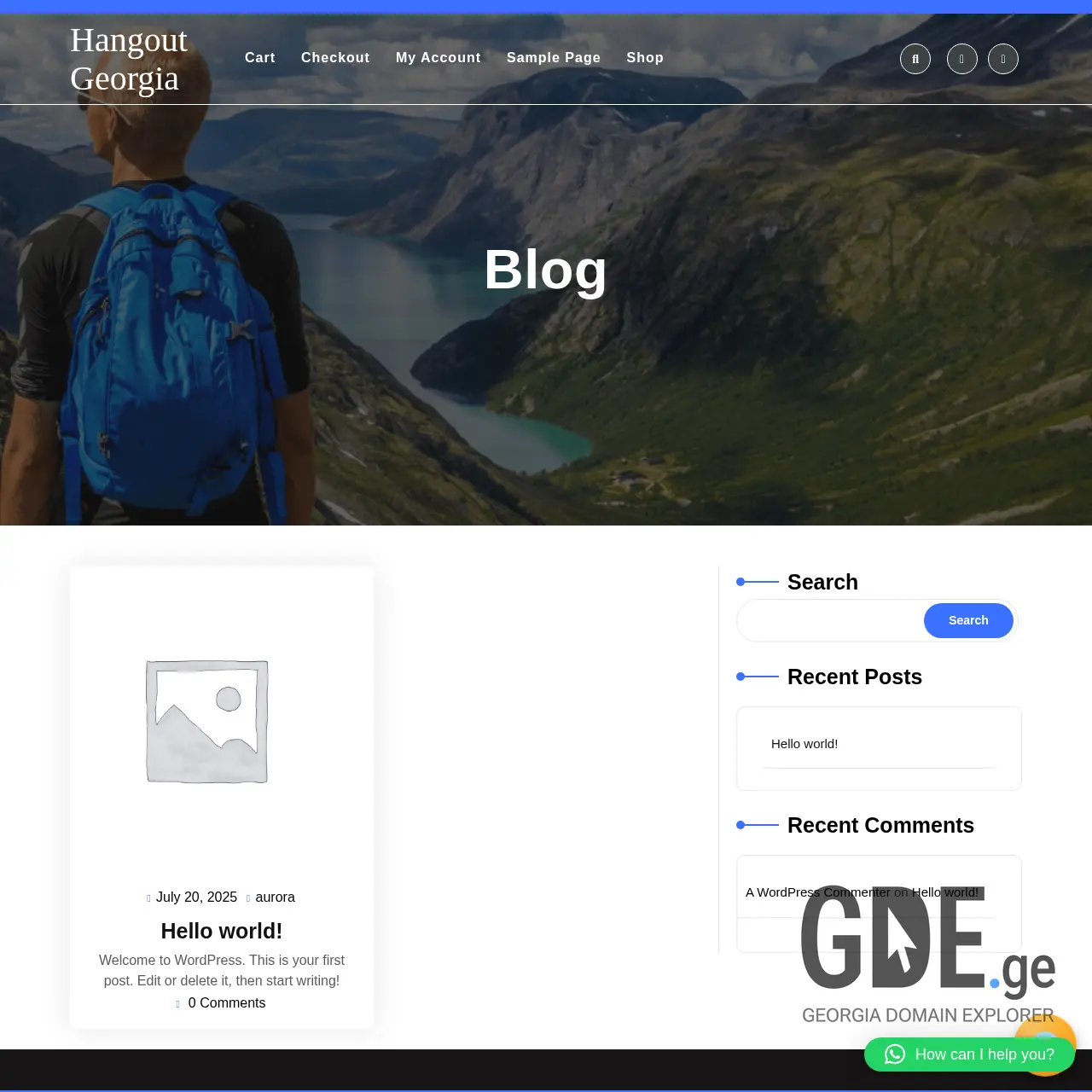Open the Hello world! post title

click(221, 931)
